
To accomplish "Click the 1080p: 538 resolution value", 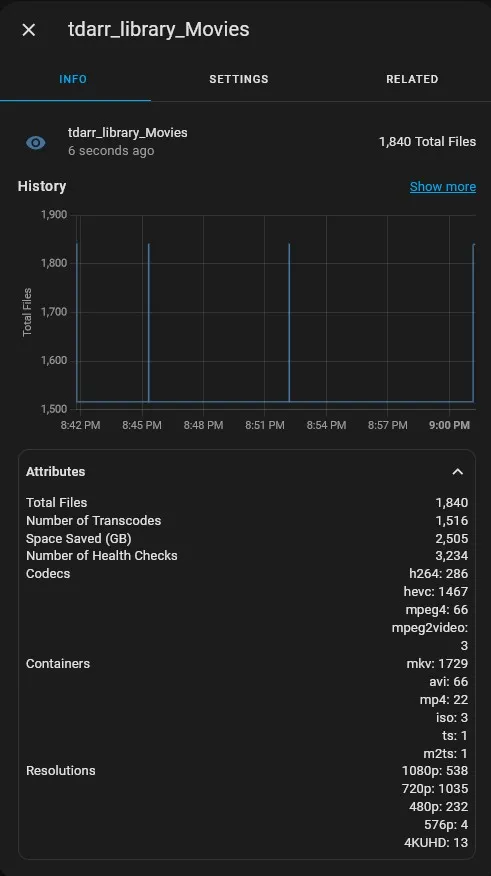I will pyautogui.click(x=435, y=770).
